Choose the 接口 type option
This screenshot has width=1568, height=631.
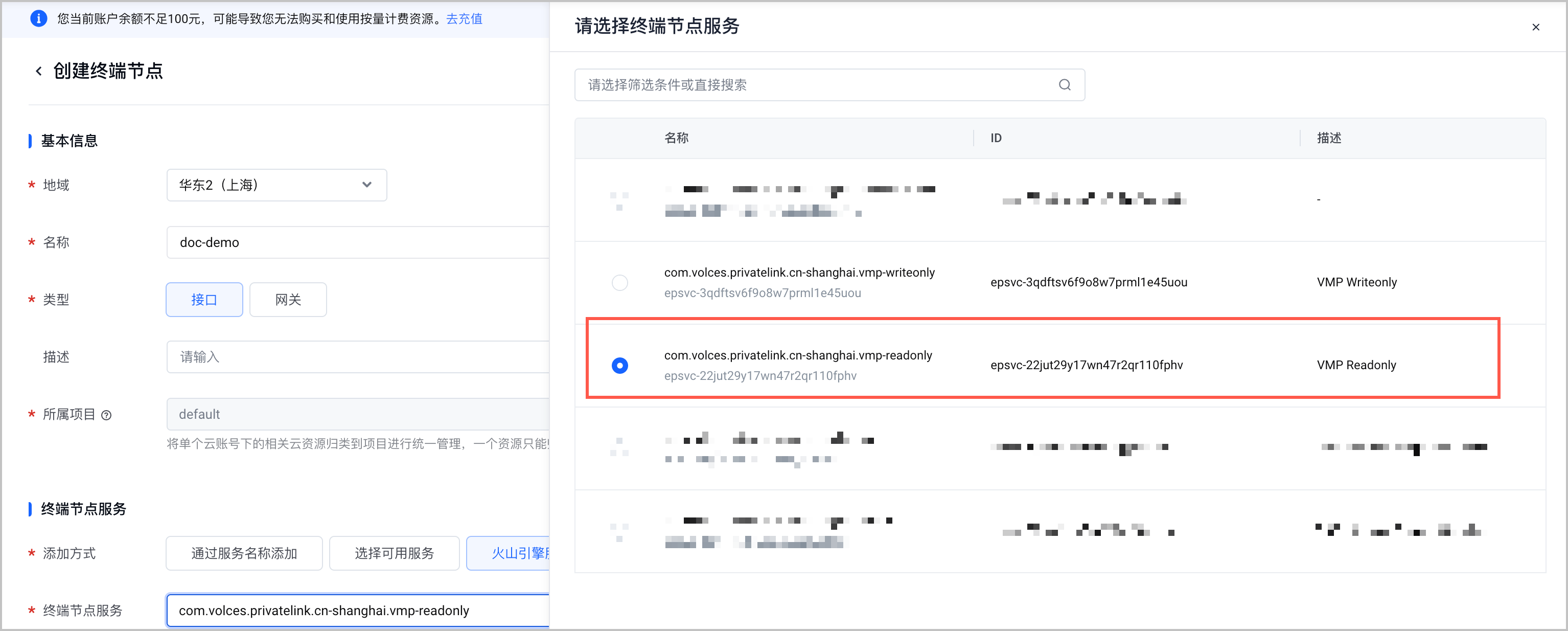point(204,300)
